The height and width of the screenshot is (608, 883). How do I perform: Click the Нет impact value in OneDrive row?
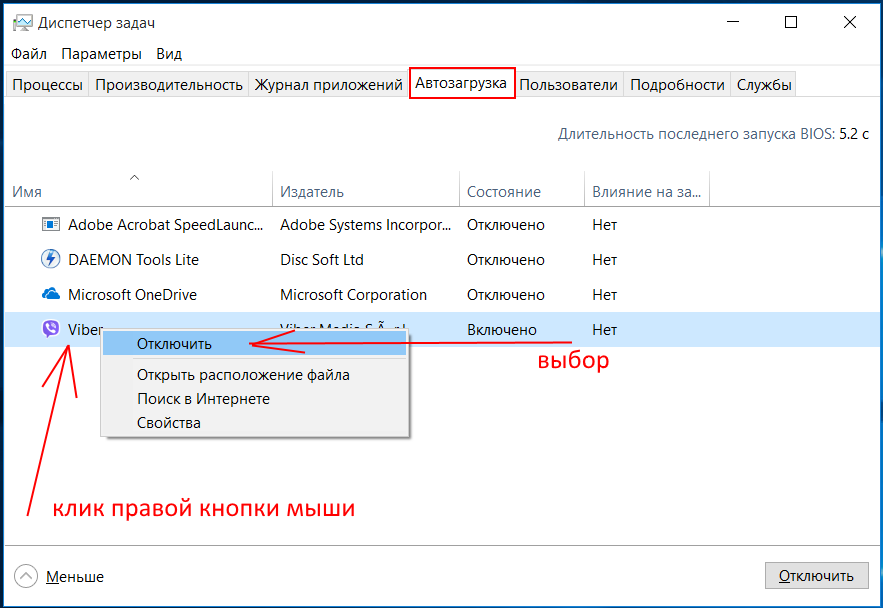[604, 294]
